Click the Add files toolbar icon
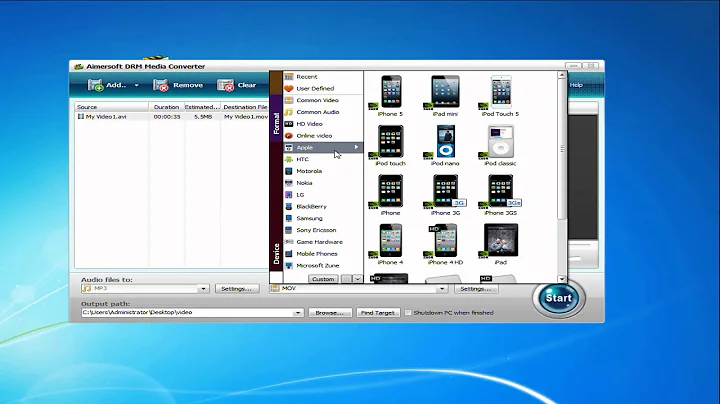The image size is (720, 404). click(x=96, y=85)
